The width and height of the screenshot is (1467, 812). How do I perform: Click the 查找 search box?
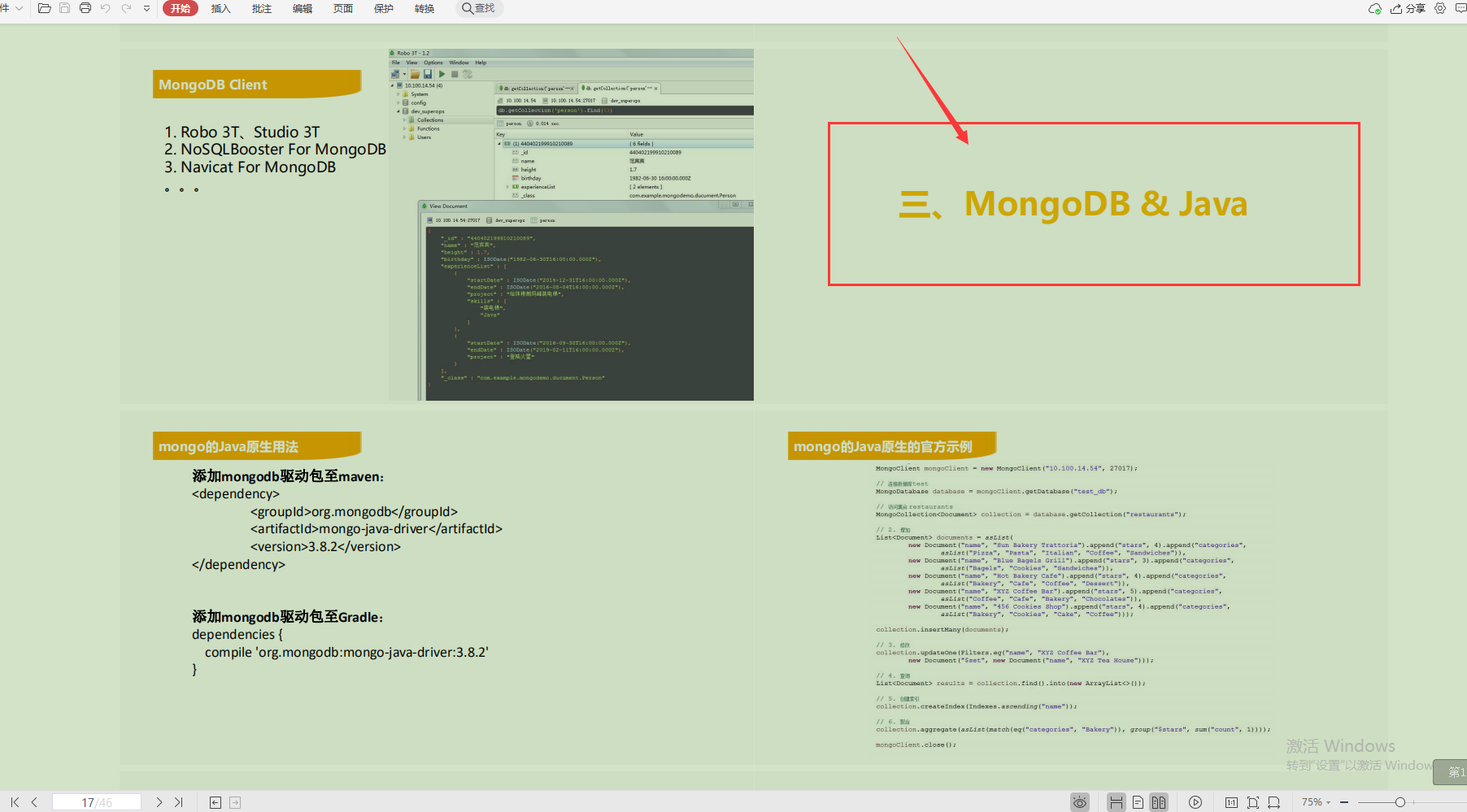tap(478, 8)
